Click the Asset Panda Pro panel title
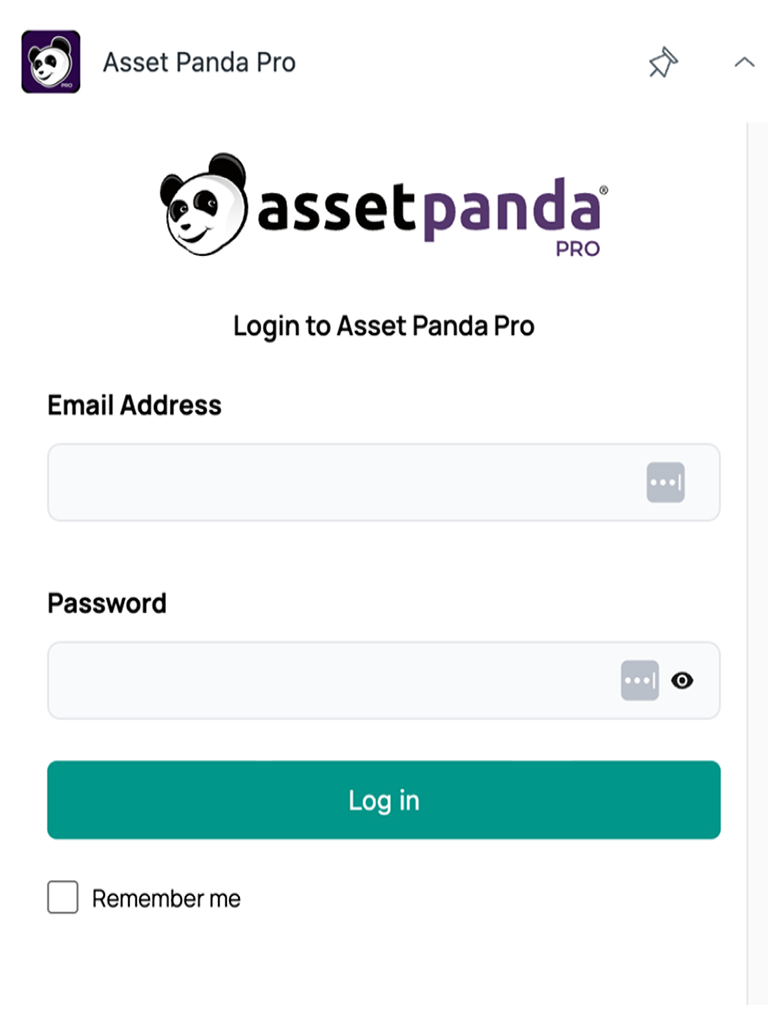This screenshot has height=1024, width=768. tap(199, 62)
